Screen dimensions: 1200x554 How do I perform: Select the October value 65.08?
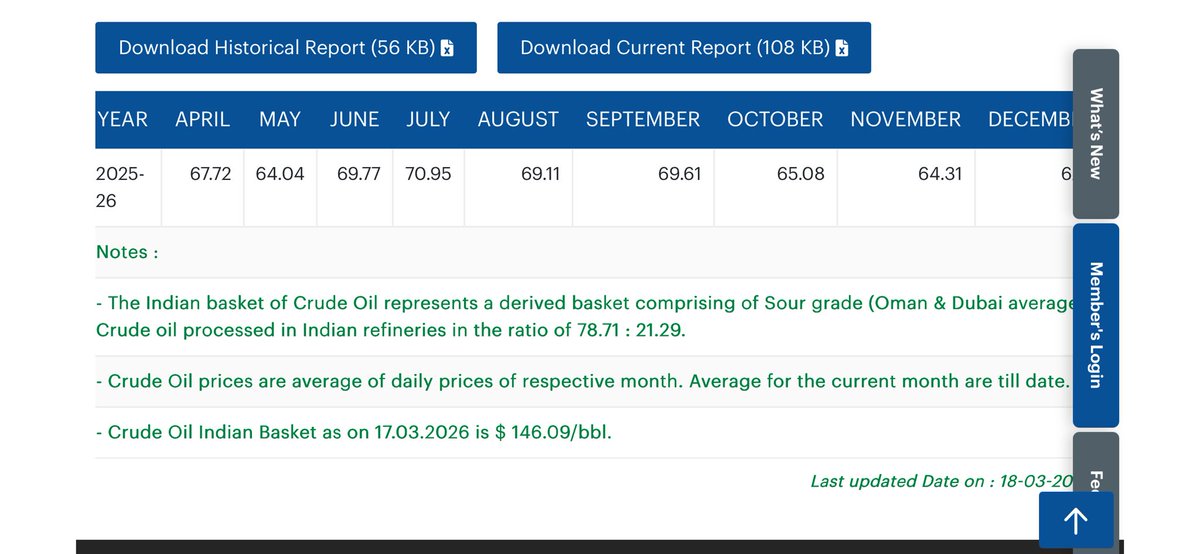801,174
